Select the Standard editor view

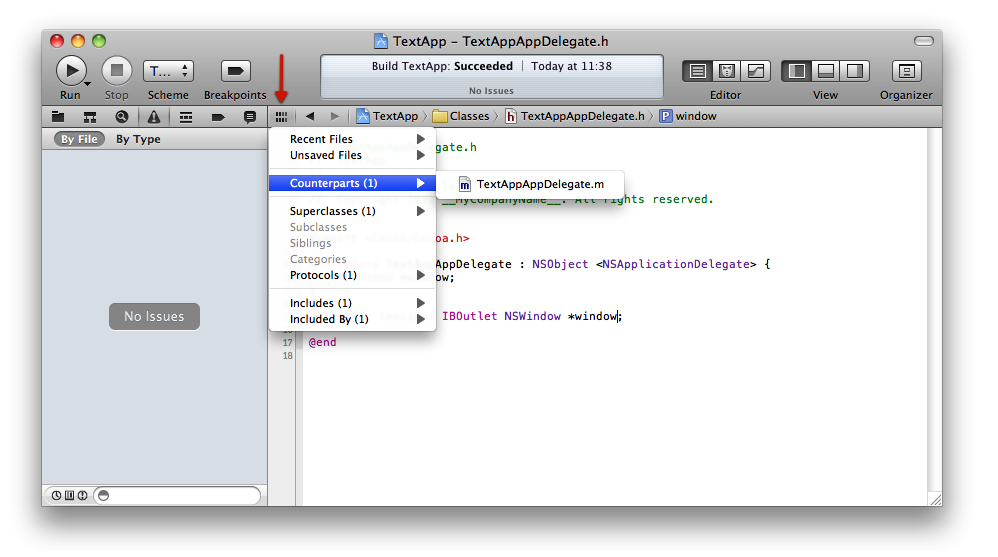pyautogui.click(x=697, y=71)
